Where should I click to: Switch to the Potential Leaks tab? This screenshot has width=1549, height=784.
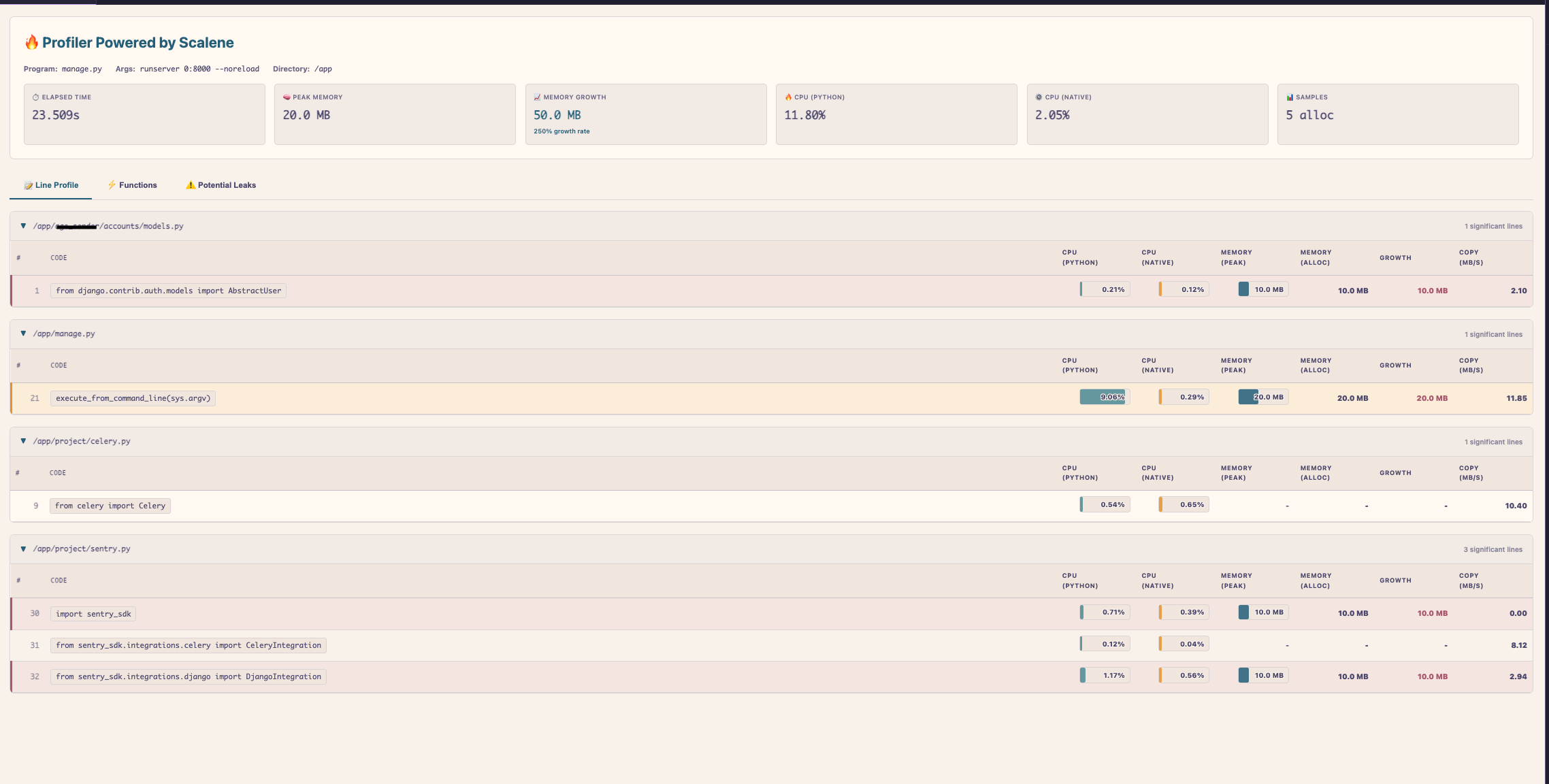click(221, 184)
